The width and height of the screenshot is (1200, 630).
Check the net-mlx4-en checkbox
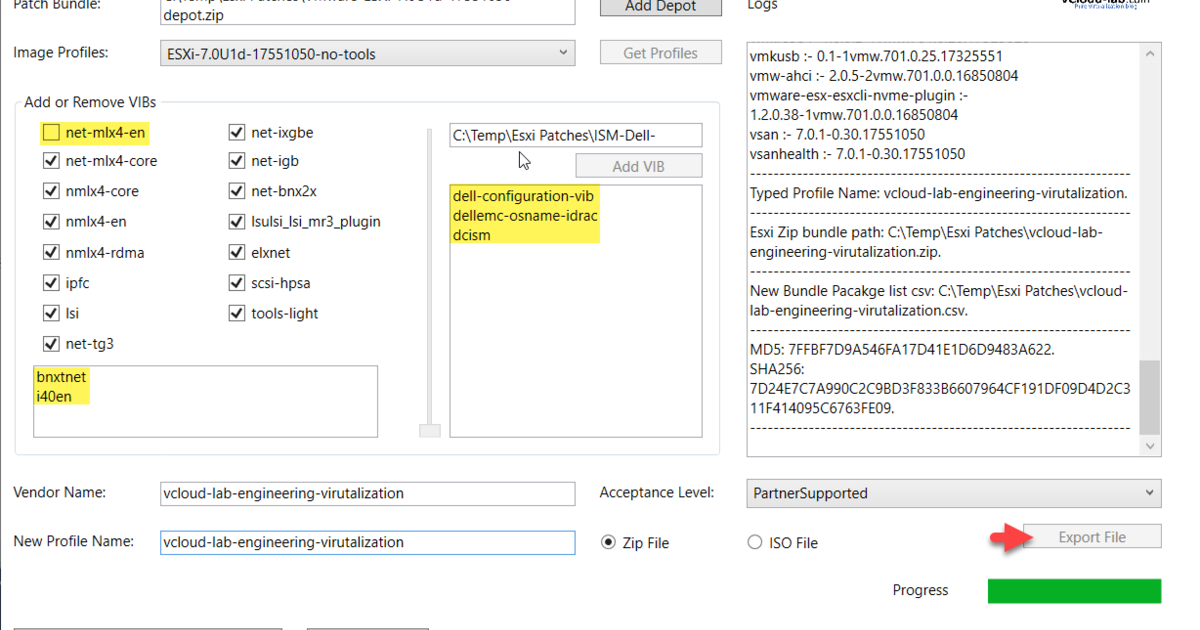51,132
